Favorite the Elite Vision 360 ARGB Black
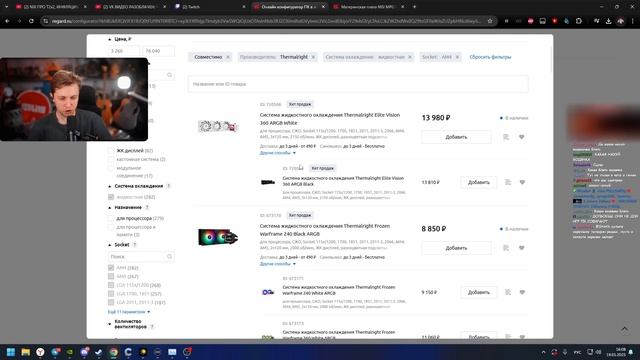The image size is (640, 360). point(522,182)
